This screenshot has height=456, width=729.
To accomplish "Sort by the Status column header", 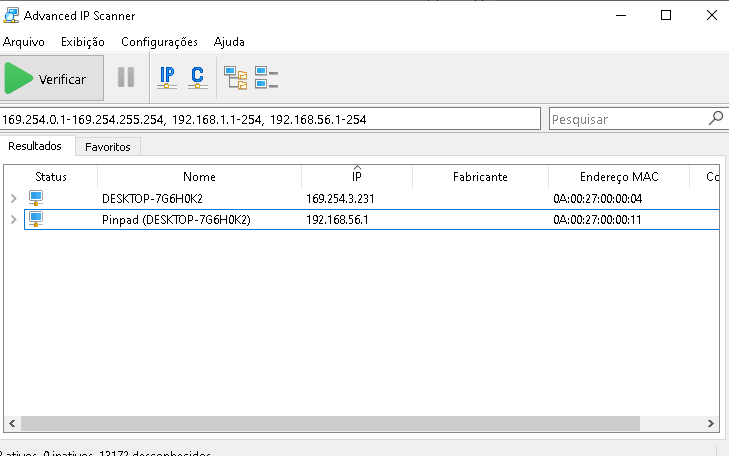I will pos(51,177).
